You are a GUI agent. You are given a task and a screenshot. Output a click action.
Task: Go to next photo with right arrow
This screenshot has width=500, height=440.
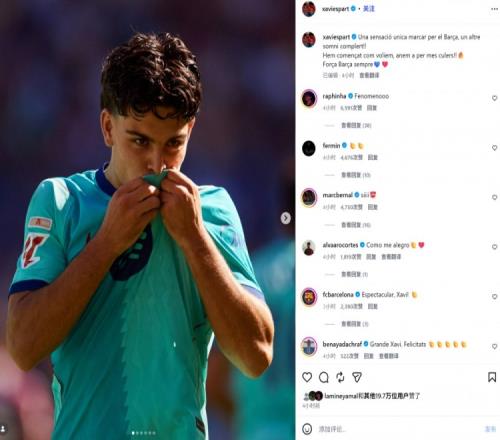coord(285,218)
